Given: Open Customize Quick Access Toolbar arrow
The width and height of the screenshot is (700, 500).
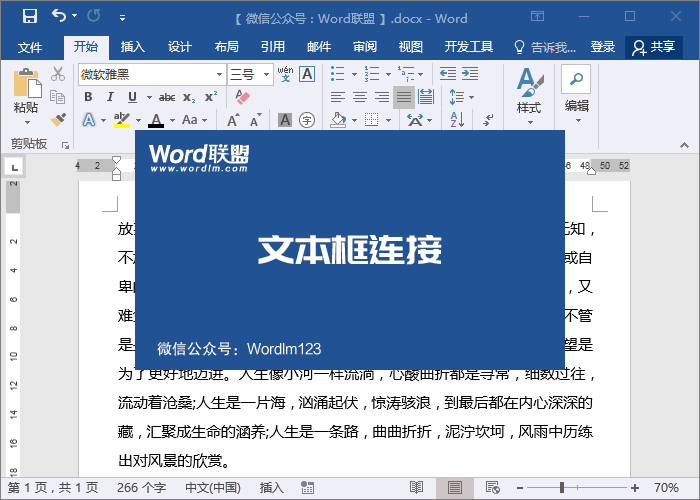Looking at the screenshot, I should [x=122, y=17].
